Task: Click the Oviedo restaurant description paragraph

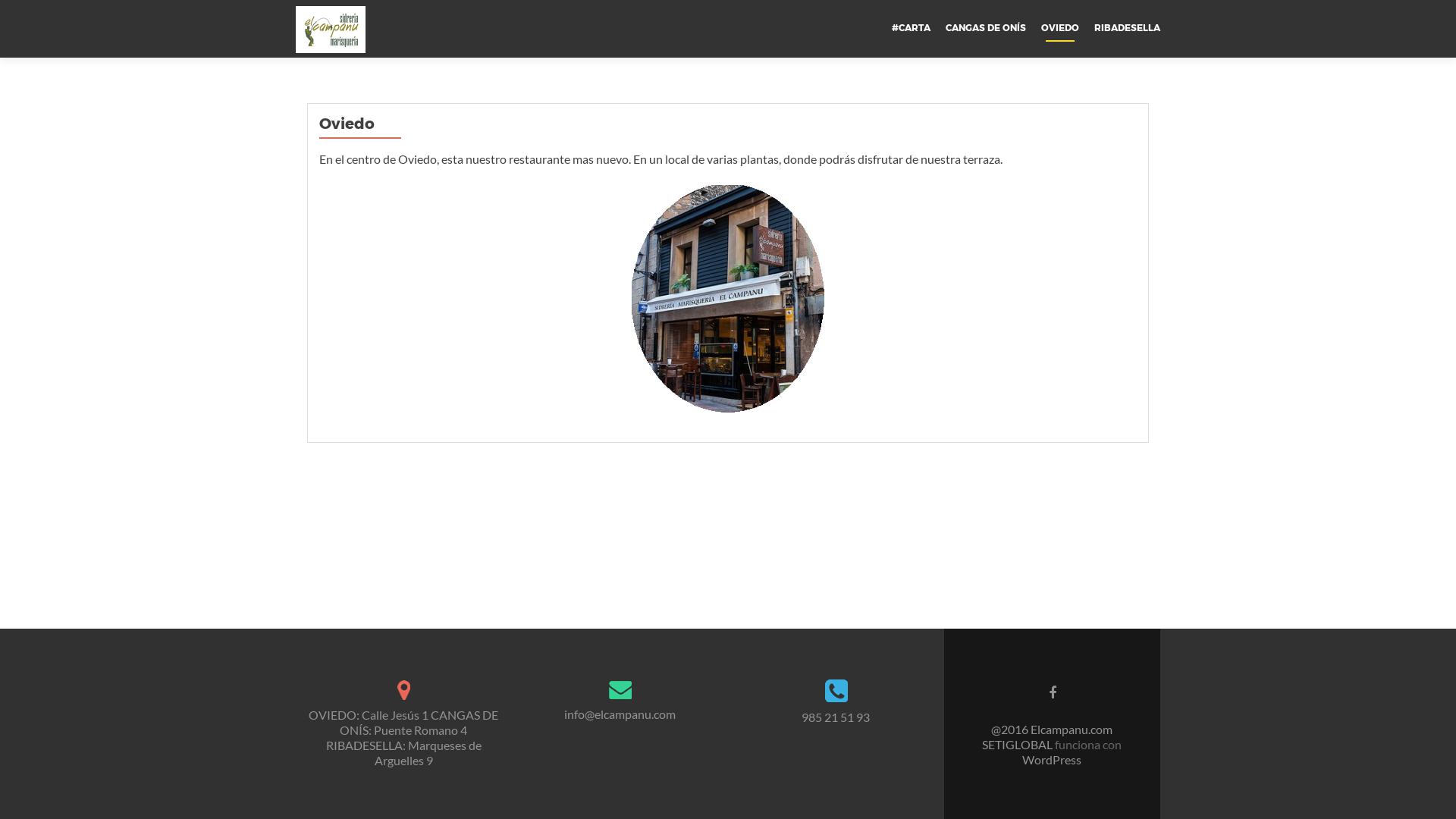Action: tap(660, 159)
